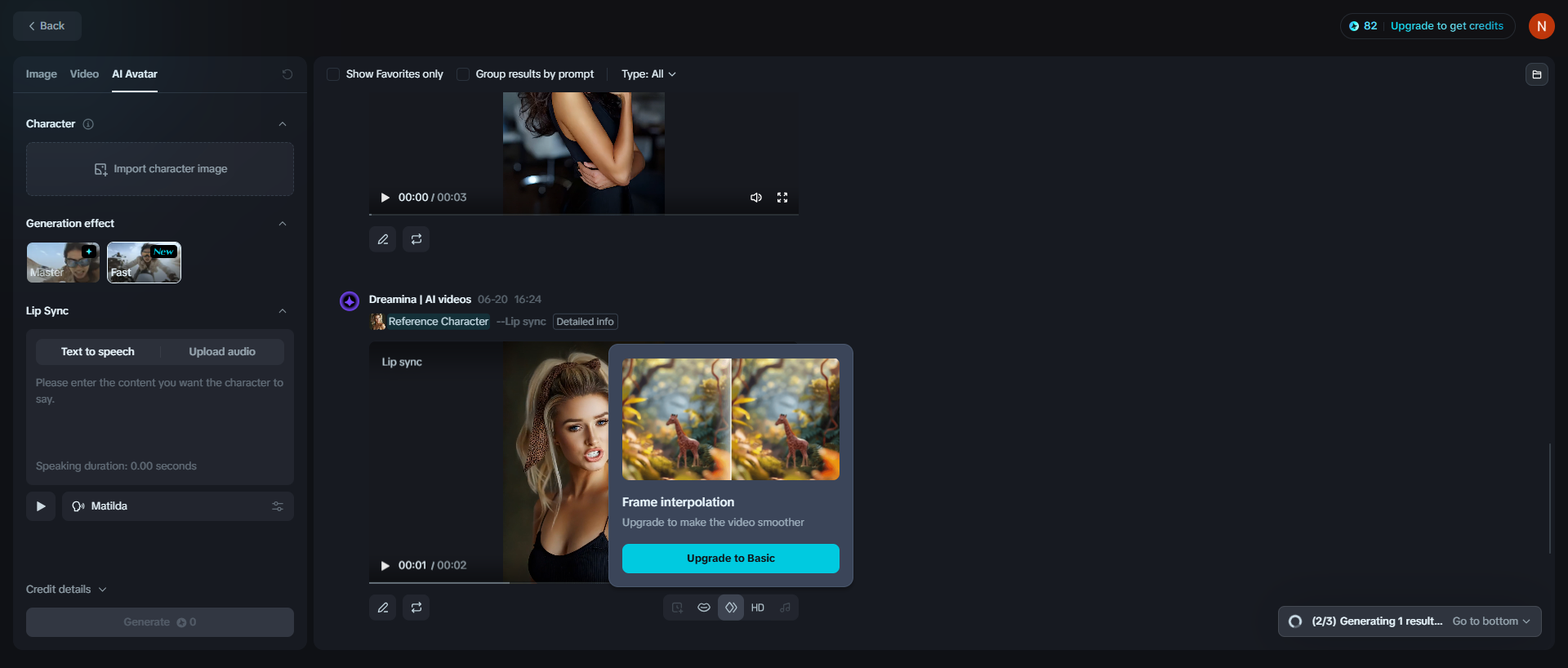The image size is (1568, 668).
Task: Click edit icon under the 00:03 video
Action: (x=383, y=239)
